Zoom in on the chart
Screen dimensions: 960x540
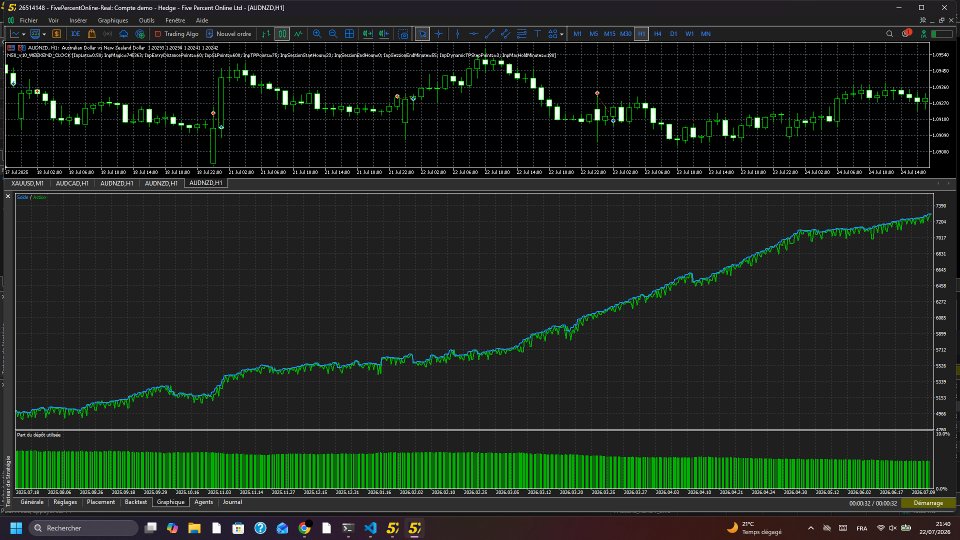[317, 34]
